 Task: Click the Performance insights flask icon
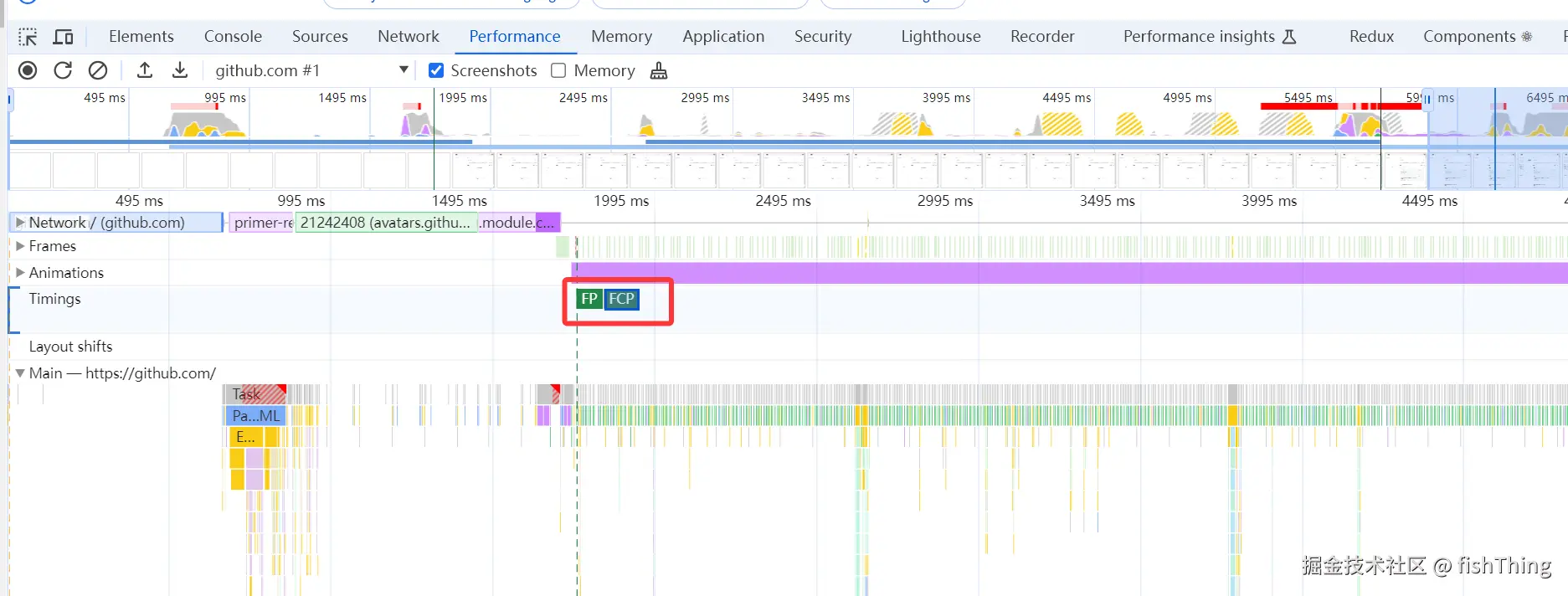pos(1289,37)
